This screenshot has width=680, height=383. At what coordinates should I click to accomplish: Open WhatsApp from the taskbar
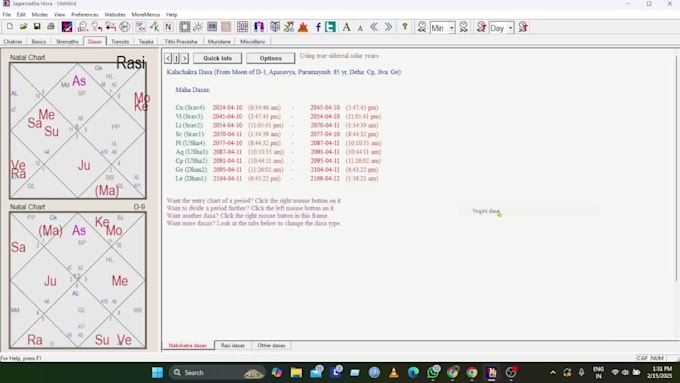(433, 372)
